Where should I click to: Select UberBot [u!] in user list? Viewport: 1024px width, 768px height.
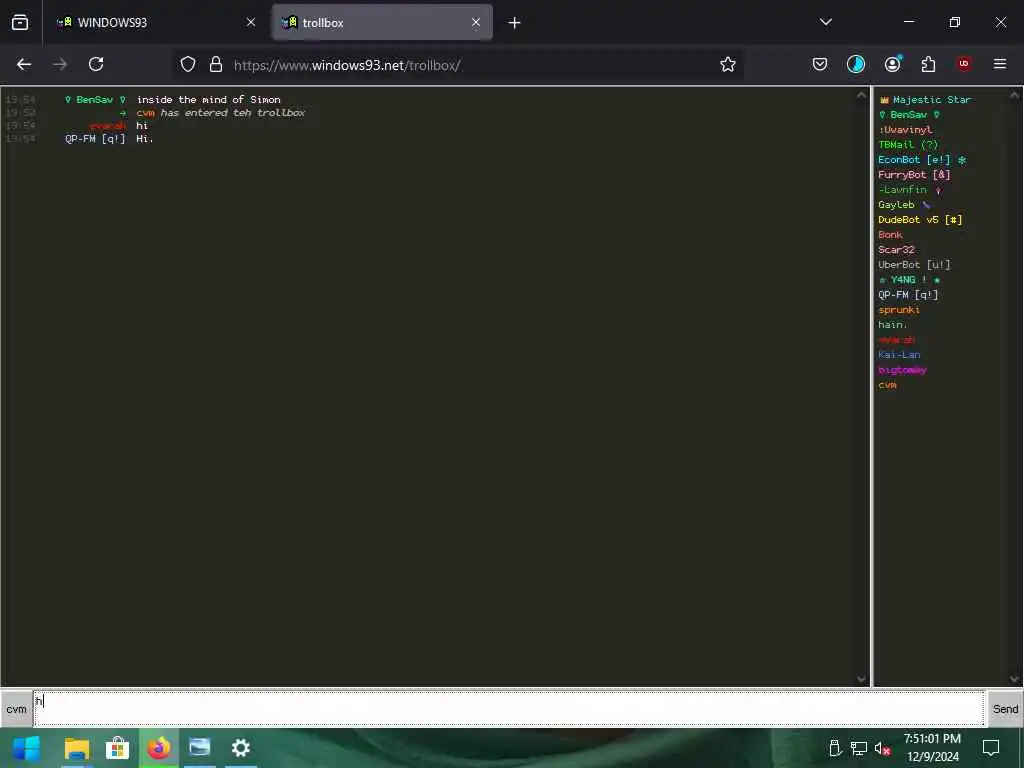tap(914, 265)
